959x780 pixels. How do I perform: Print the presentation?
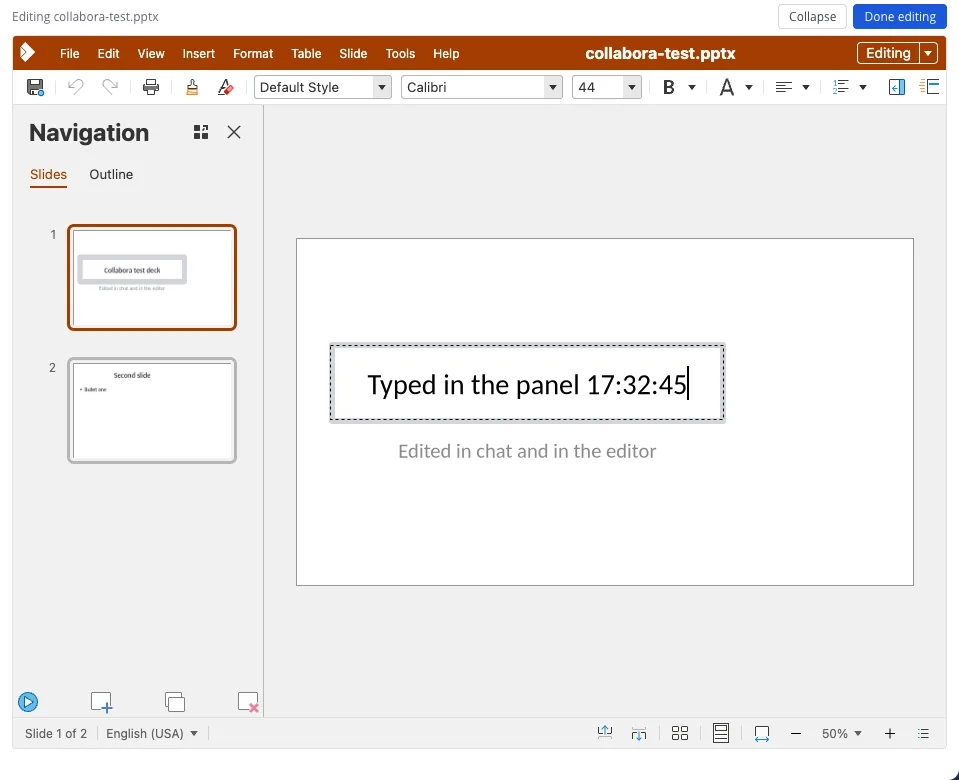[x=151, y=87]
